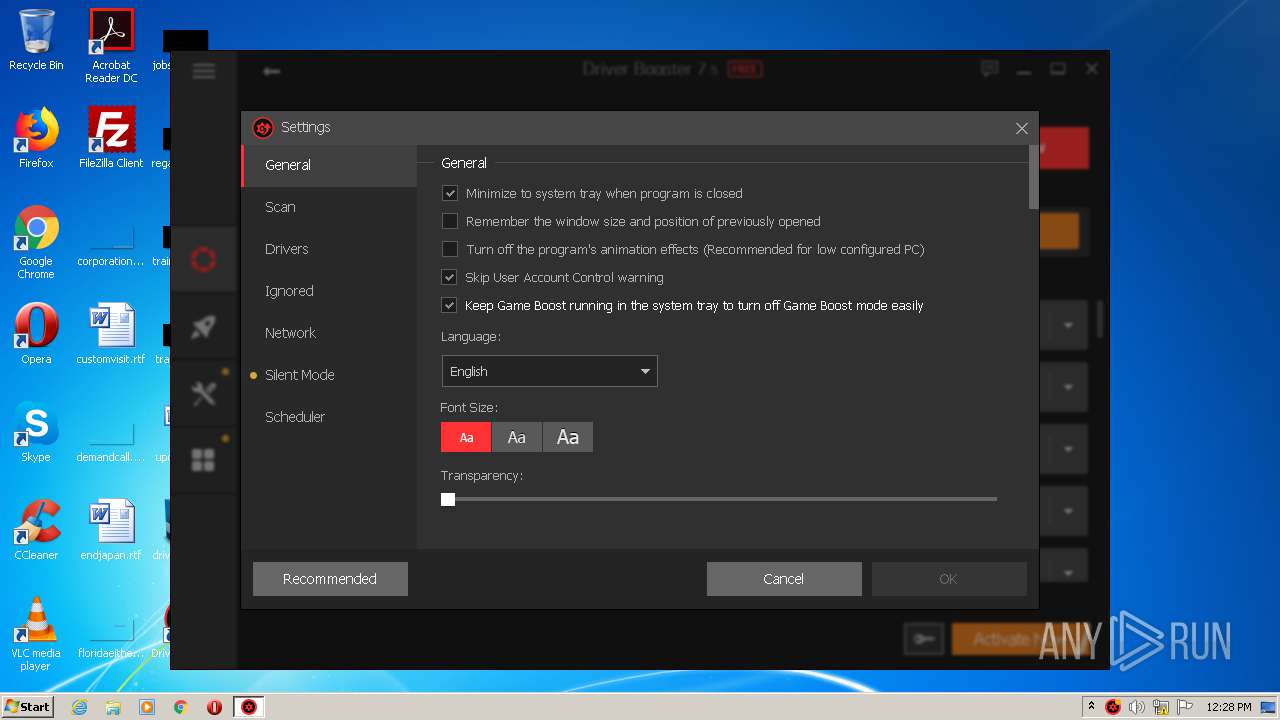Viewport: 1280px width, 720px height.
Task: Open the Scan sidebar icon in Driver Booster
Action: coord(203,260)
